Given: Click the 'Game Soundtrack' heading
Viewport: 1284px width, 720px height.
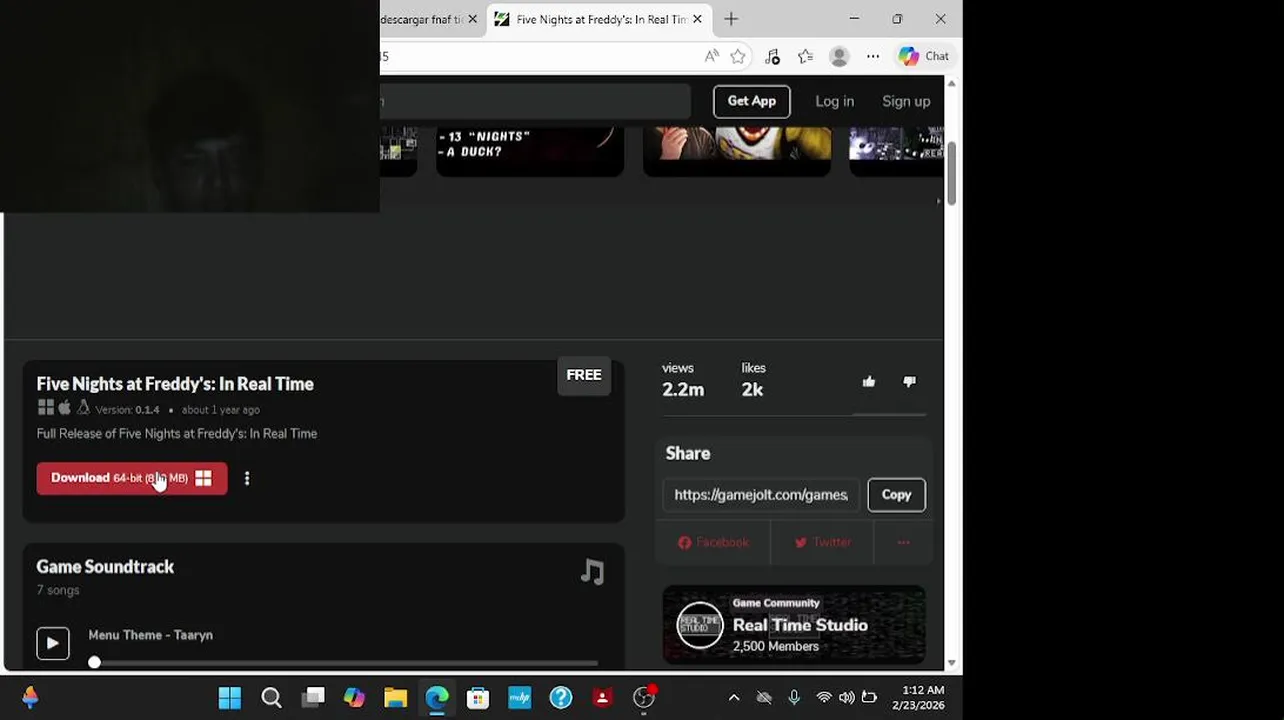Looking at the screenshot, I should 105,567.
